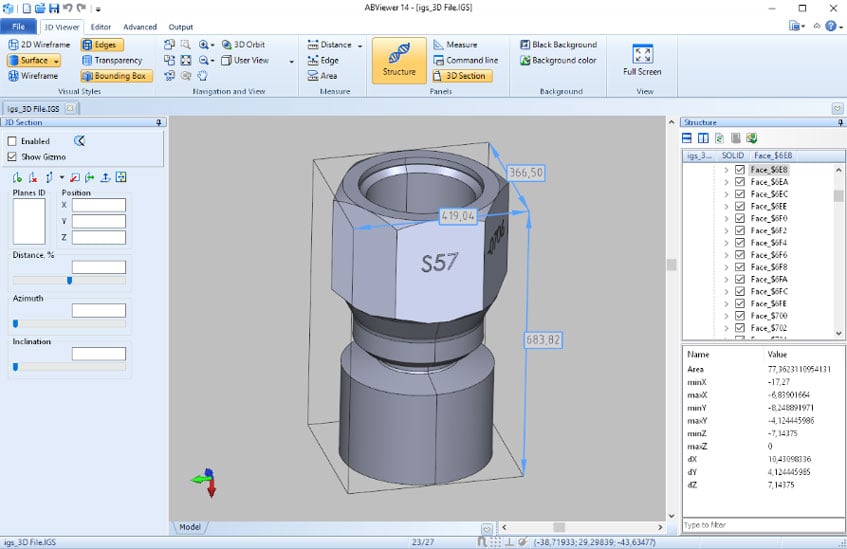The image size is (847, 549).
Task: Enable the Transparency visual style
Action: pyautogui.click(x=112, y=60)
